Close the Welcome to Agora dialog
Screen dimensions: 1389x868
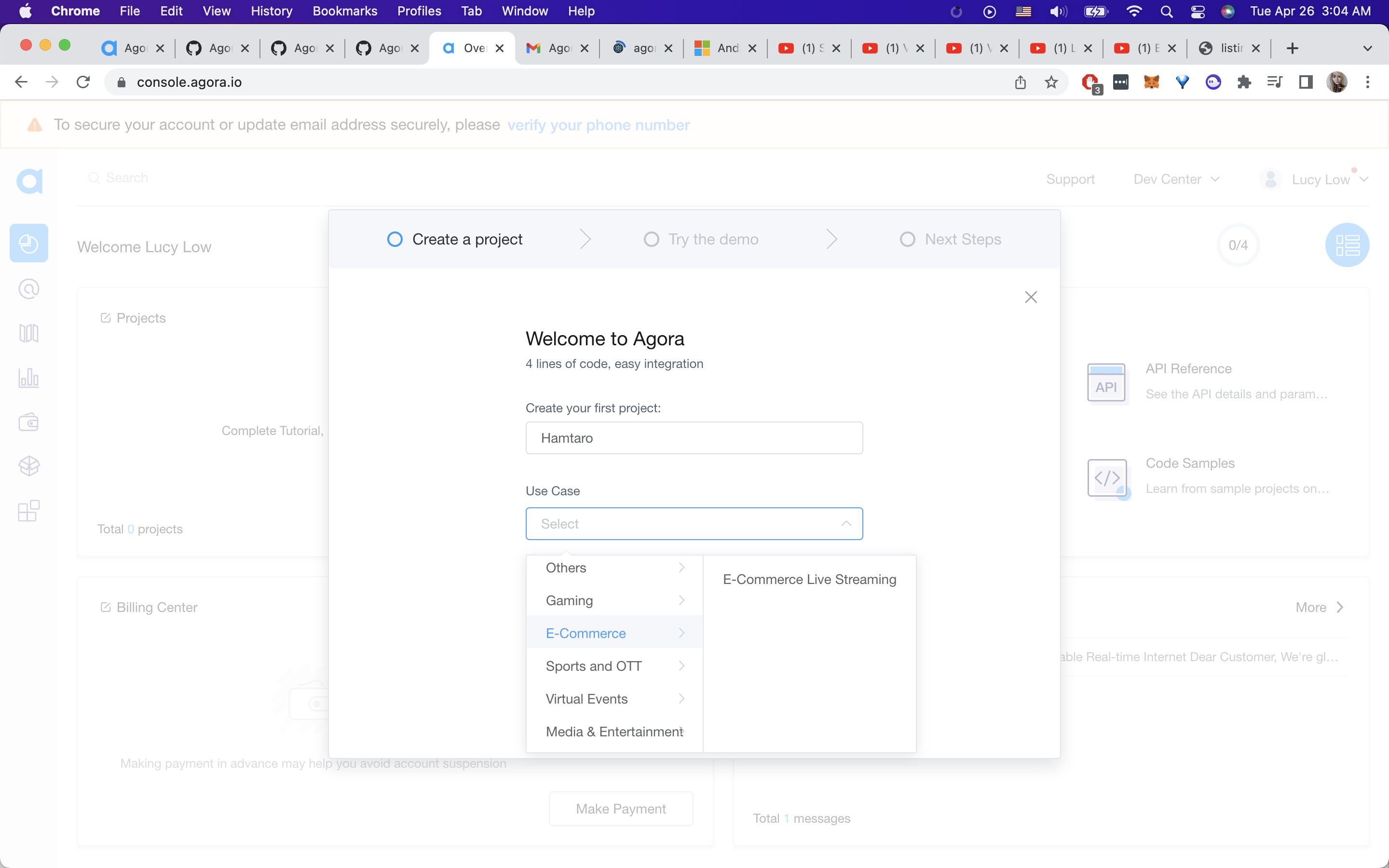coord(1031,298)
